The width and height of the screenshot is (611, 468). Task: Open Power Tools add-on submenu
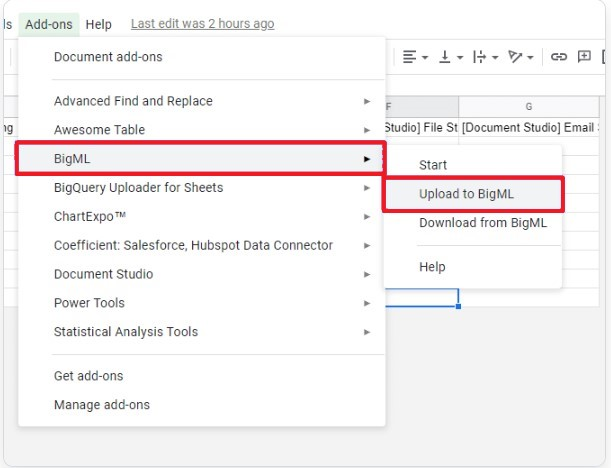tap(202, 303)
